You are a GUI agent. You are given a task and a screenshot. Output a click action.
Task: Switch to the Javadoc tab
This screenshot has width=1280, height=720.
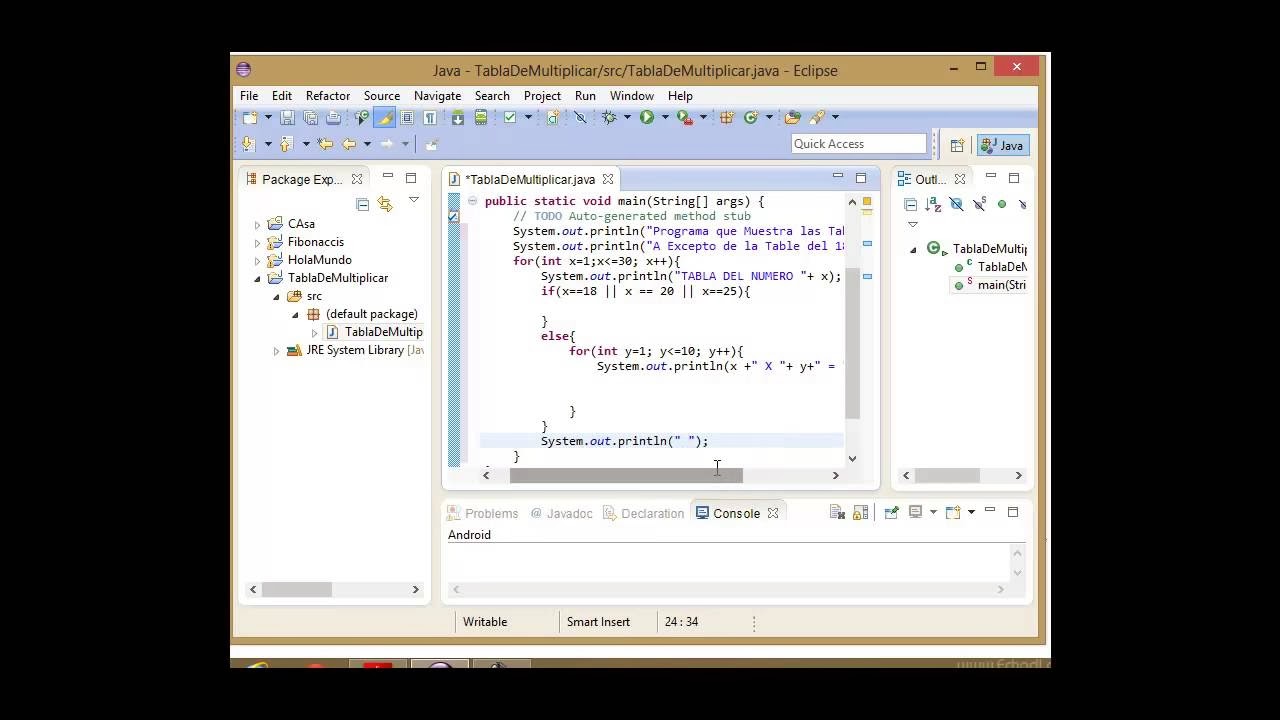[x=561, y=513]
